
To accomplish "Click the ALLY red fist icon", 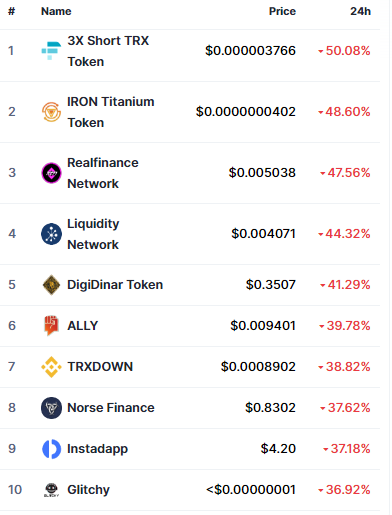I will click(51, 326).
